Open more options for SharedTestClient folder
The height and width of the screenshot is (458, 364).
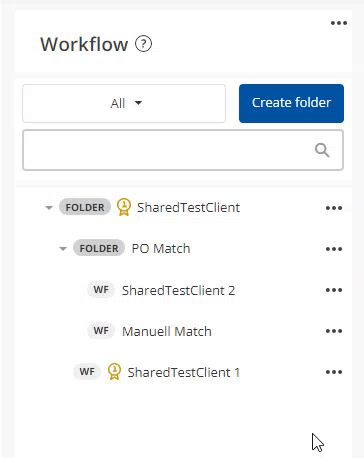[334, 208]
